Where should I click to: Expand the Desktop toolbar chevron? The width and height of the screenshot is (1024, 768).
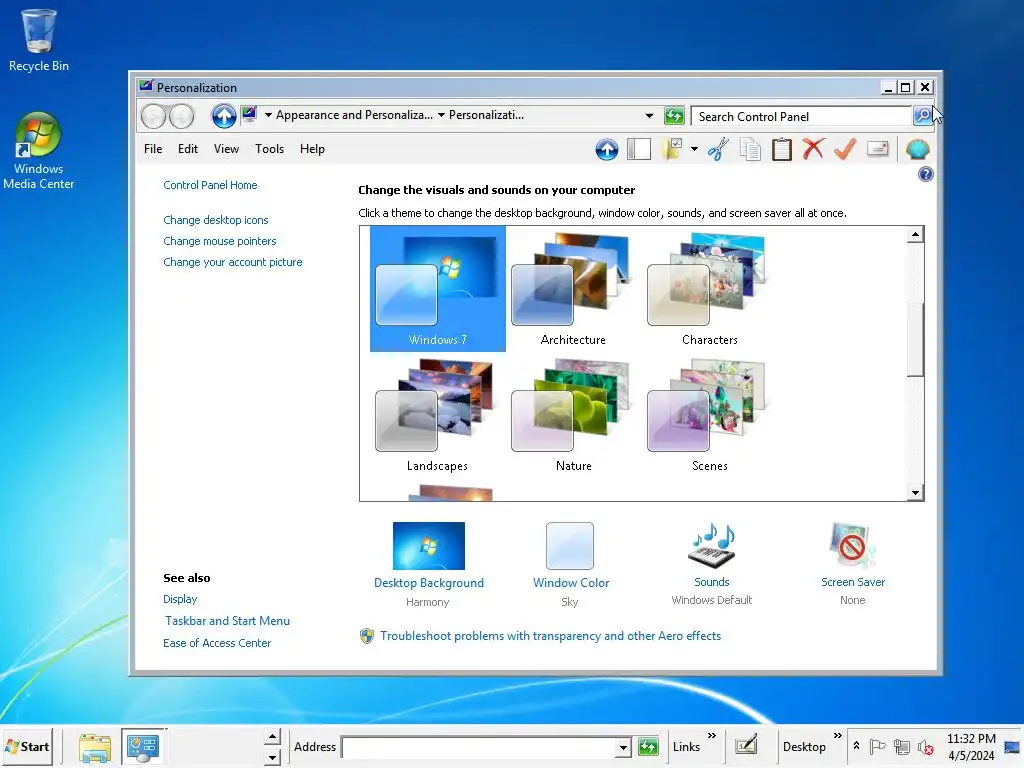pos(838,736)
